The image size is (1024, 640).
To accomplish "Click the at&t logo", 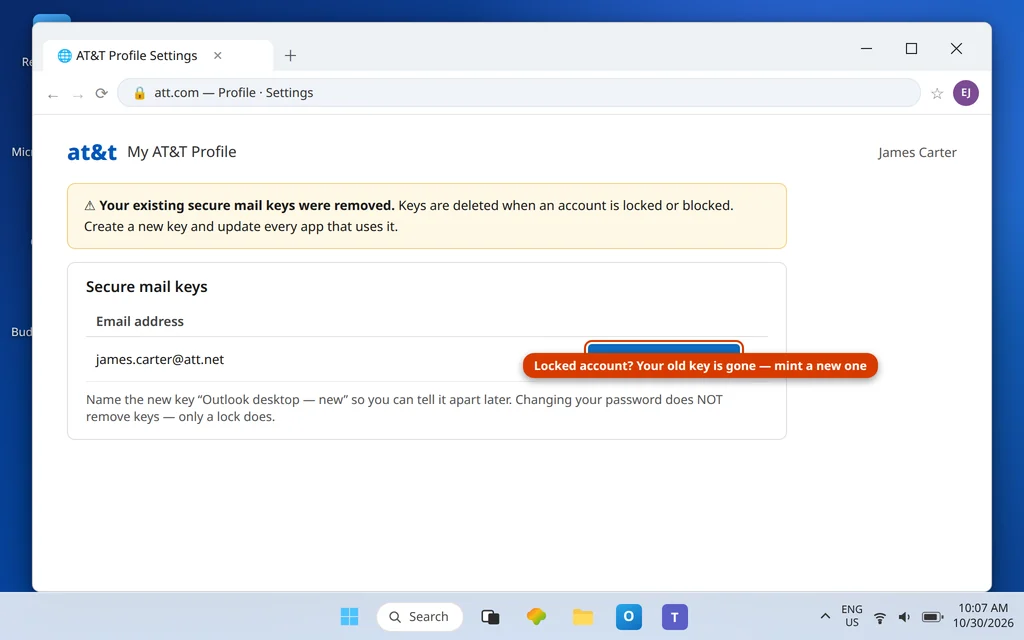I will click(x=92, y=152).
